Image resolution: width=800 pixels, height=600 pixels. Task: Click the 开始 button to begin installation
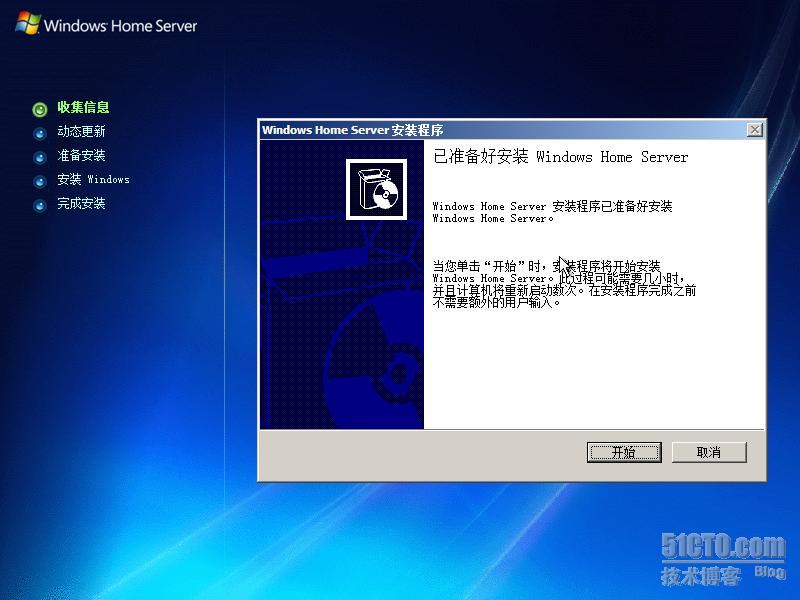point(624,452)
